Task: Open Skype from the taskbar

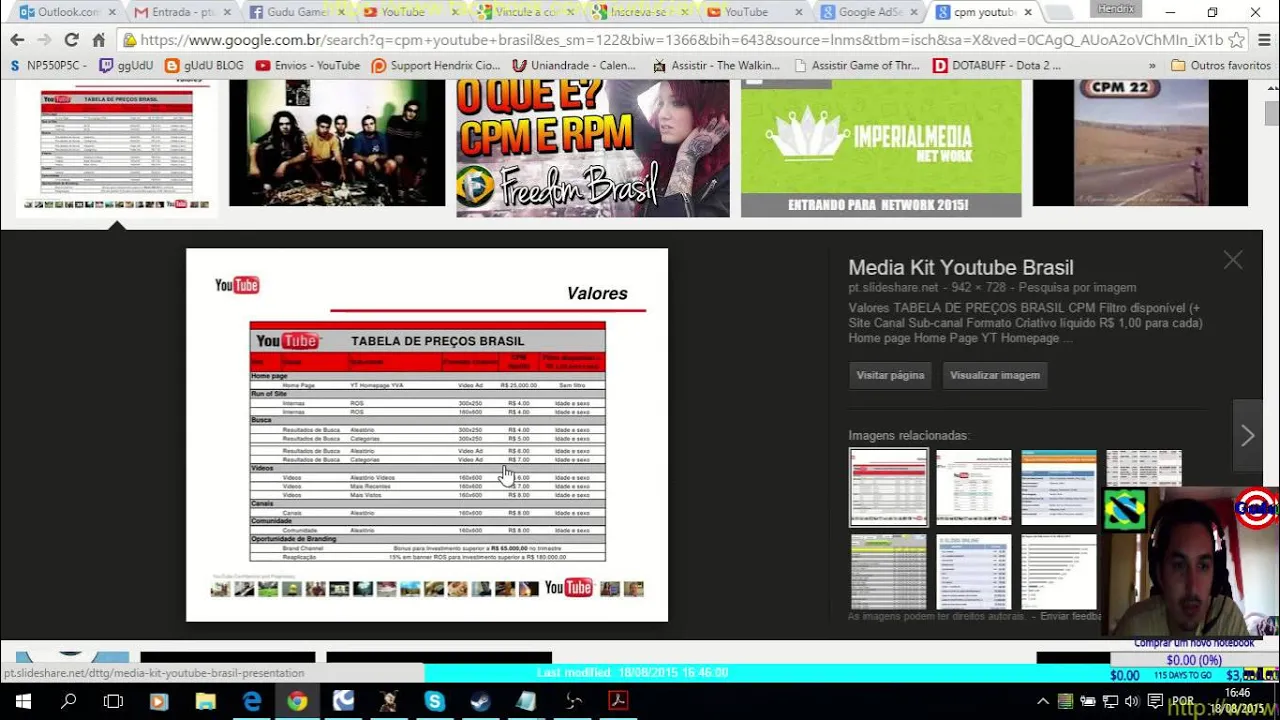Action: pos(434,701)
